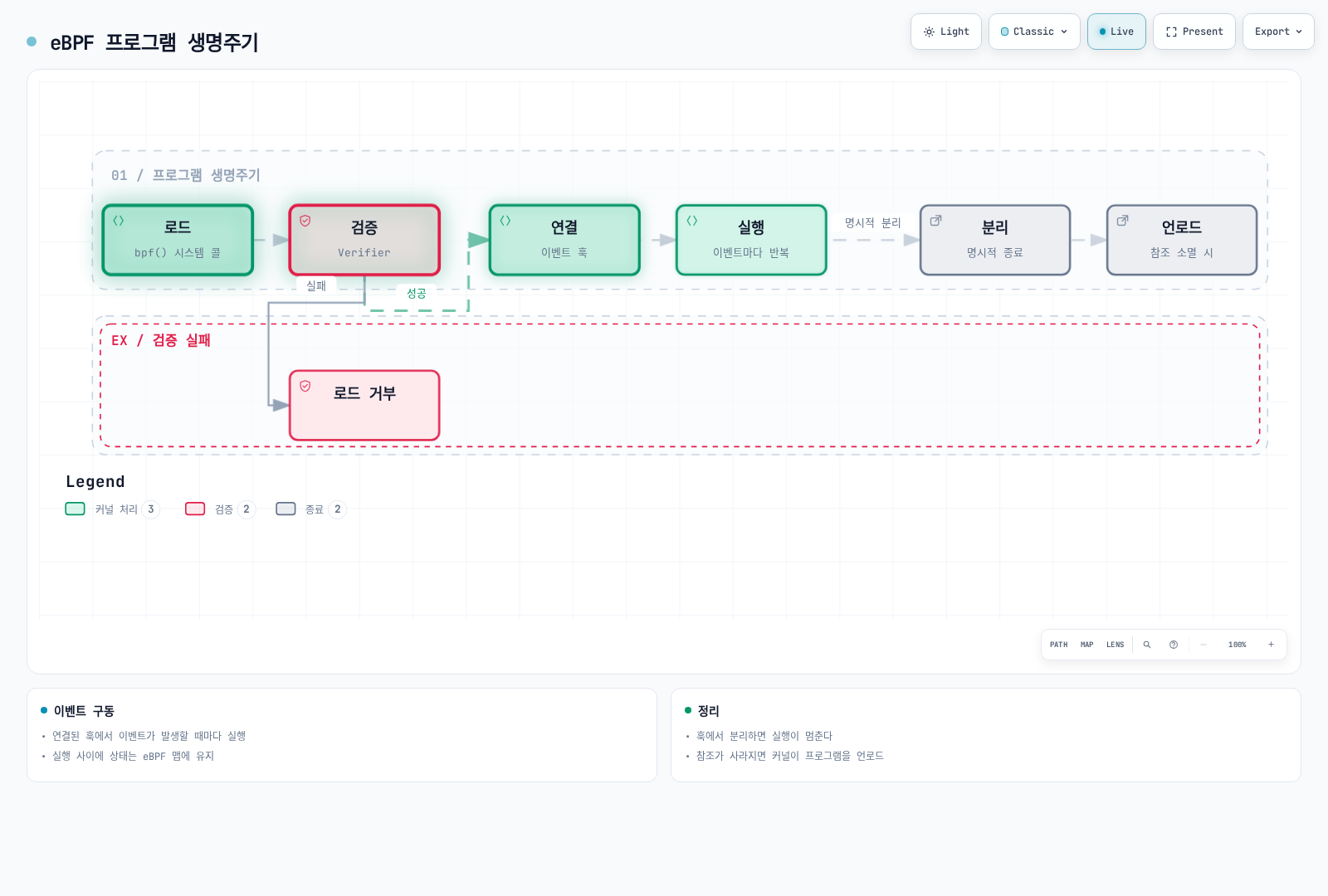The width and height of the screenshot is (1328, 896).
Task: Click the 실패 edge label
Action: (x=316, y=286)
